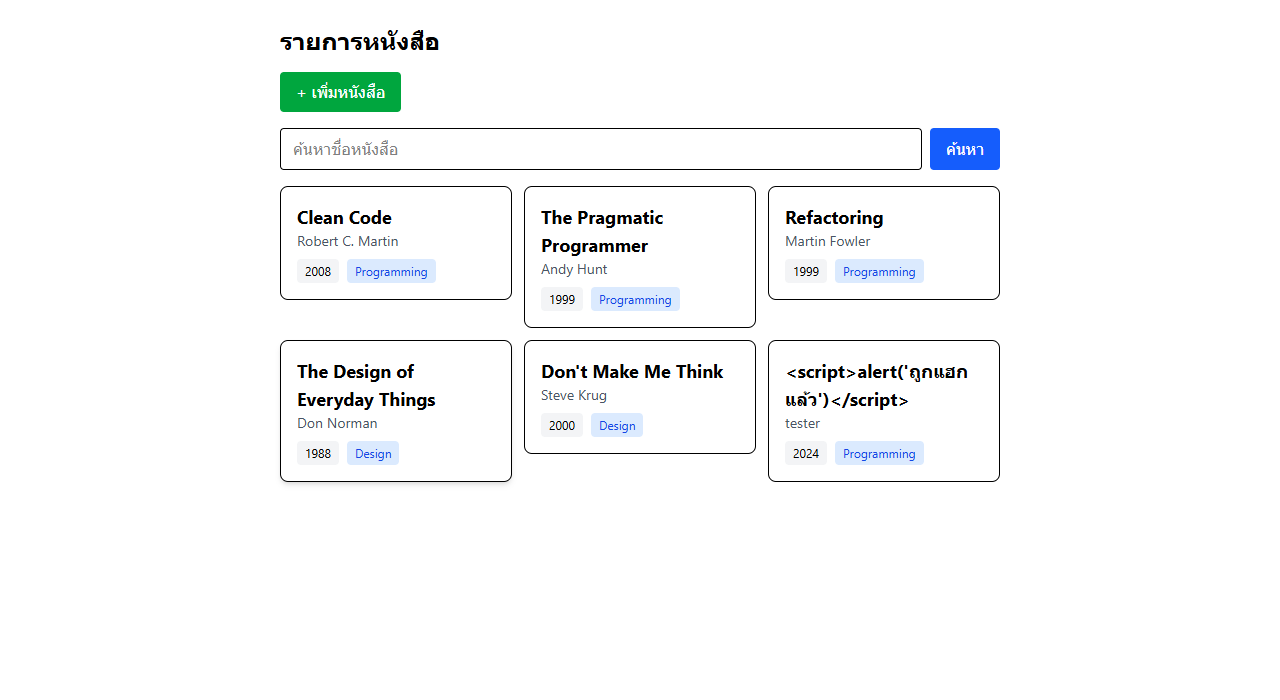Click the 2008 year badge on Clean Code

[x=318, y=271]
